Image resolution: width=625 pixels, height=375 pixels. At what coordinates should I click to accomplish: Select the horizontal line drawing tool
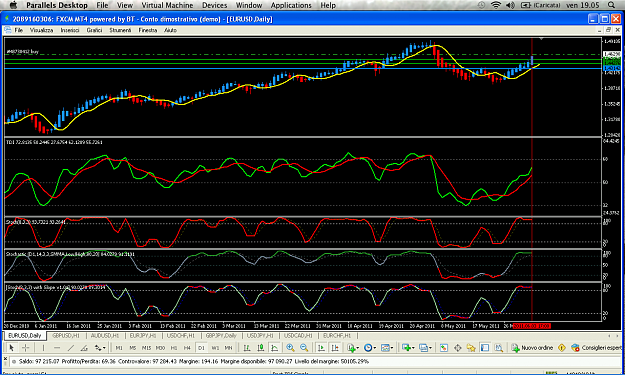click(x=57, y=348)
